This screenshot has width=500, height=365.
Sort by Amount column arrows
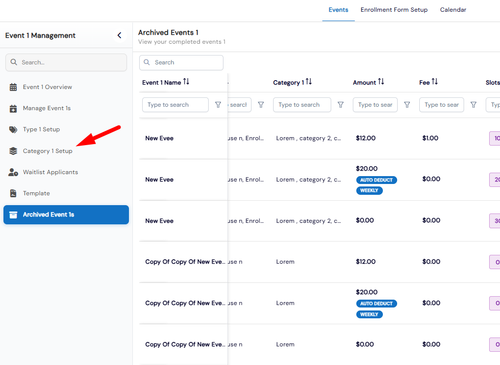(x=381, y=81)
